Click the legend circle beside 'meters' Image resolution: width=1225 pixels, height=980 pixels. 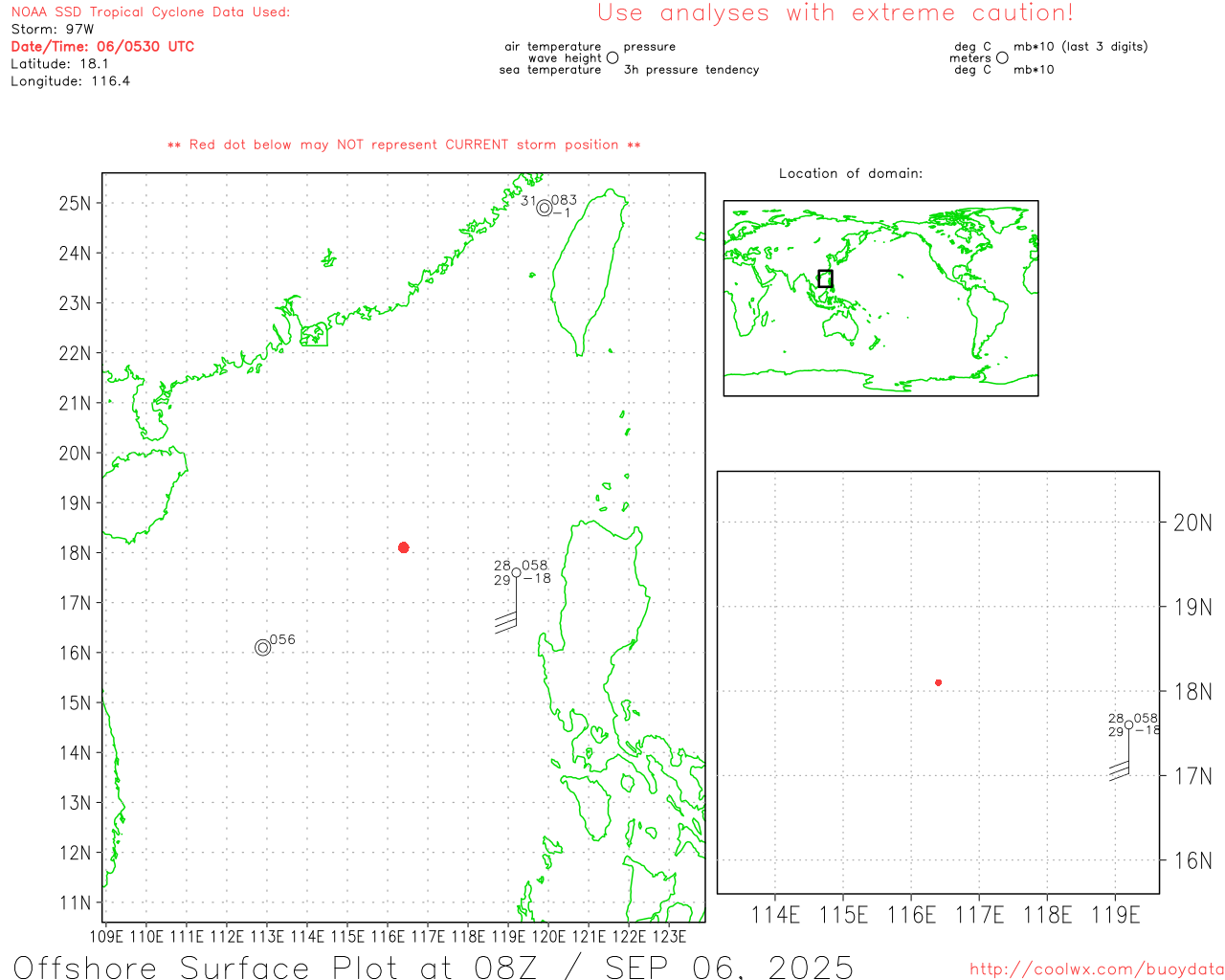point(1002,57)
